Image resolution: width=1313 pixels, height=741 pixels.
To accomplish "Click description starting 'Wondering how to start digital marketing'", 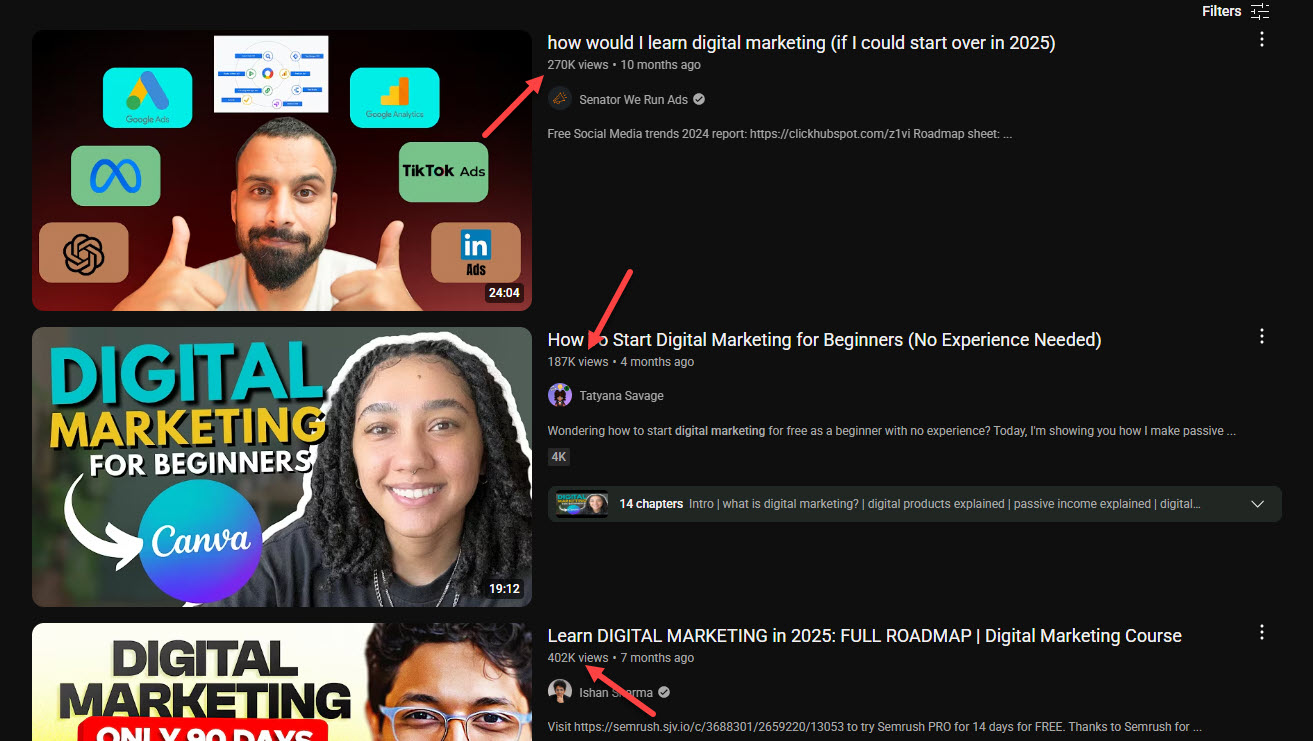I will click(x=892, y=431).
